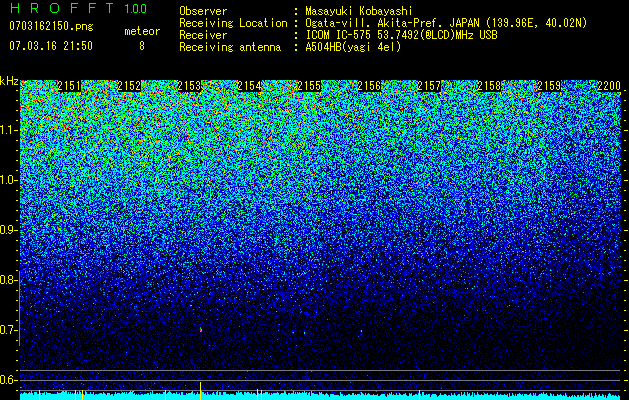Click the 0.9 kHz axis label

8,230
